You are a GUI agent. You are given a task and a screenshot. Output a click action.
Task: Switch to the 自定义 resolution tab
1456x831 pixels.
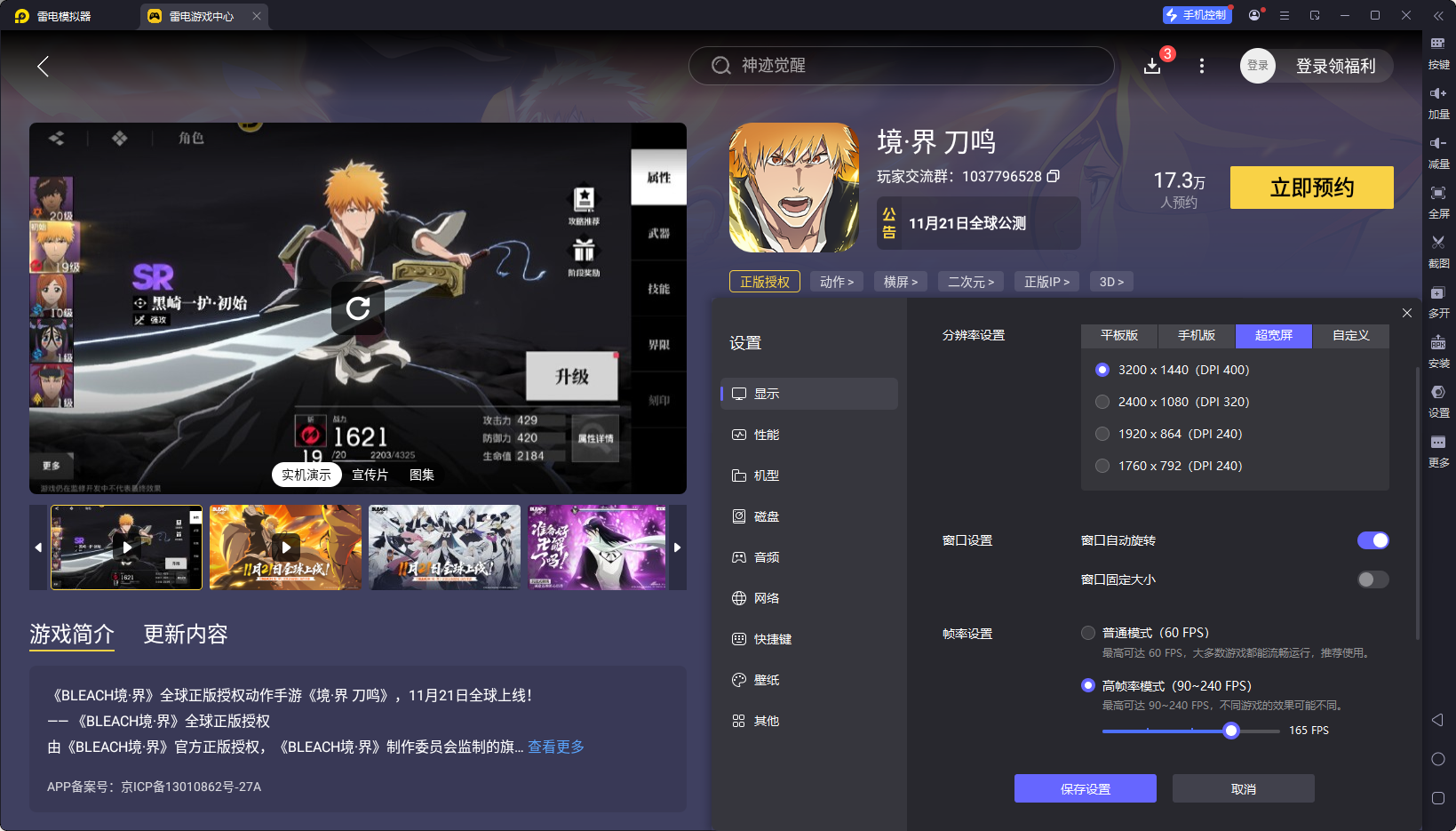(1351, 335)
